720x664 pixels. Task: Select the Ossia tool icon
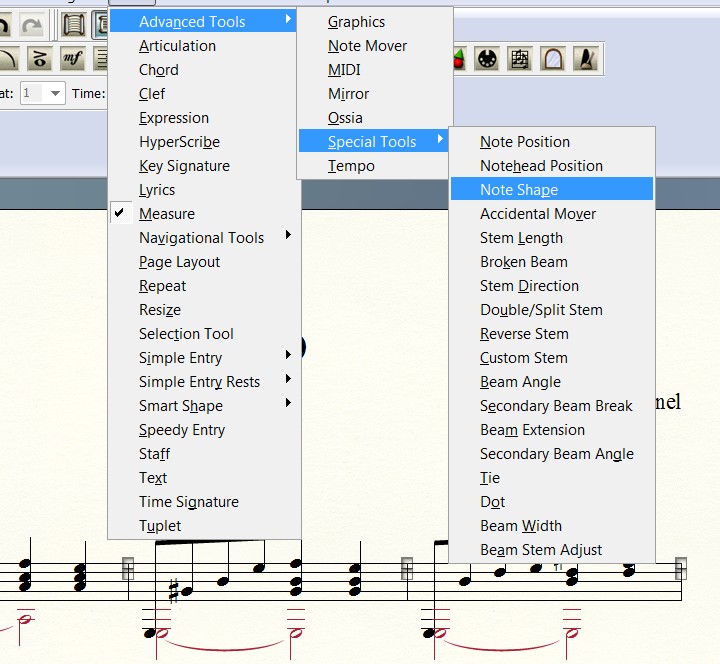519,58
